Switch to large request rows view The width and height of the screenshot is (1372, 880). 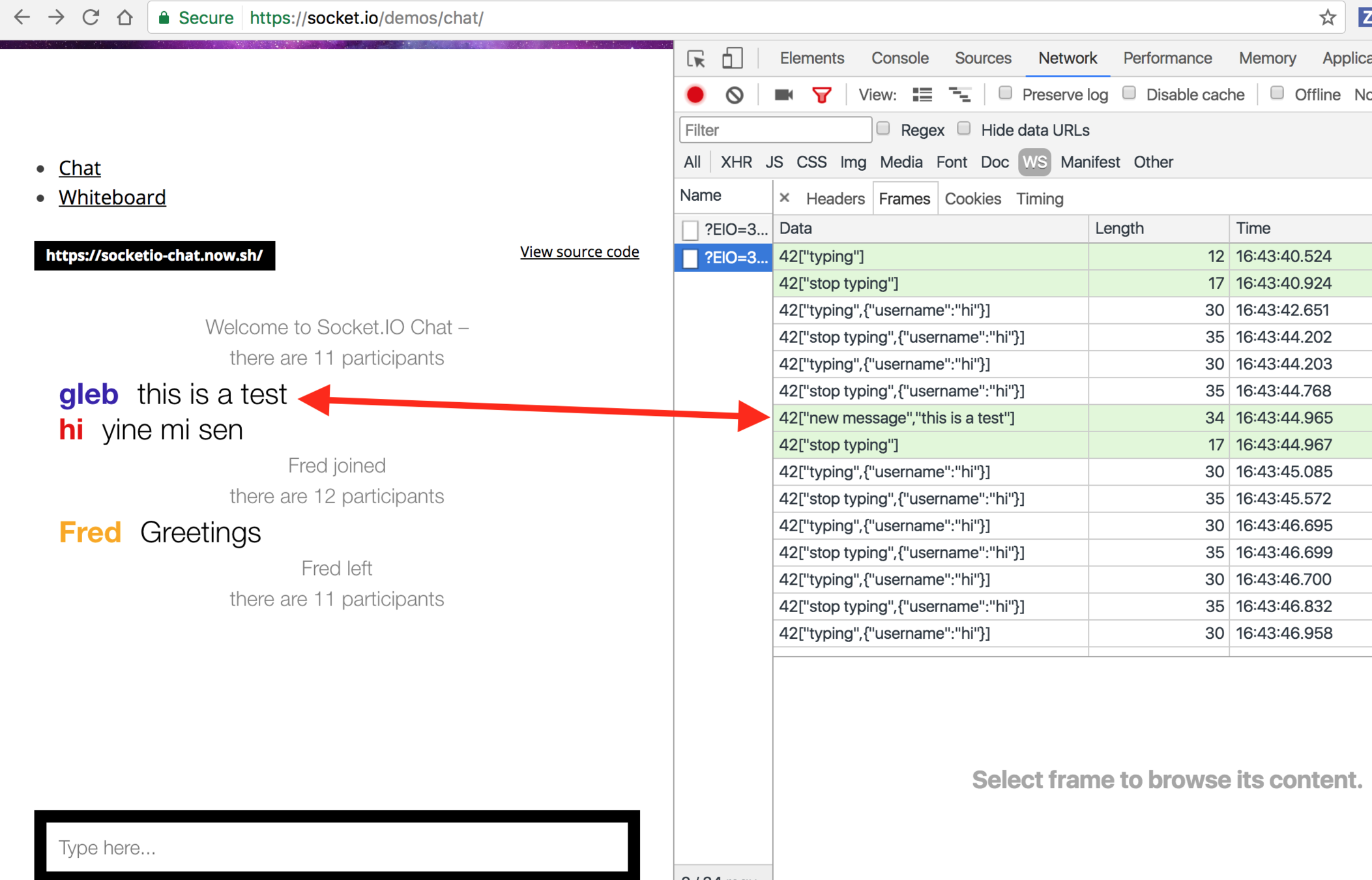[x=922, y=95]
